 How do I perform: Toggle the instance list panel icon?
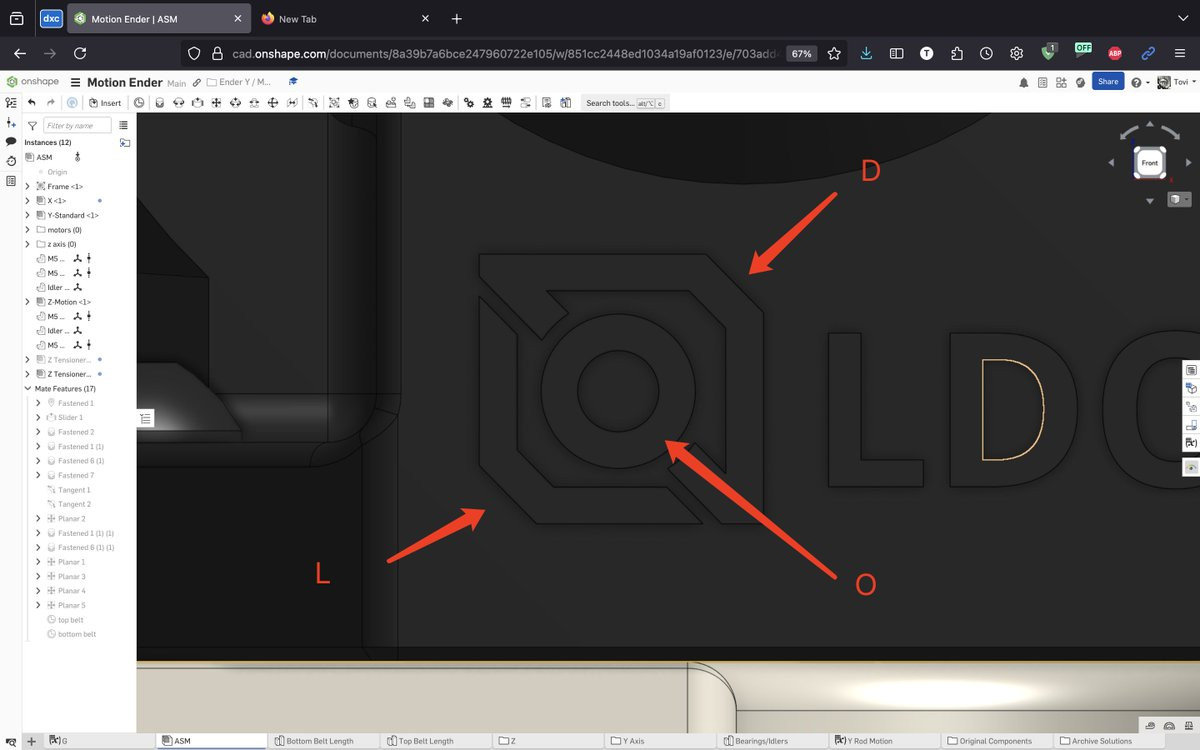pos(11,103)
